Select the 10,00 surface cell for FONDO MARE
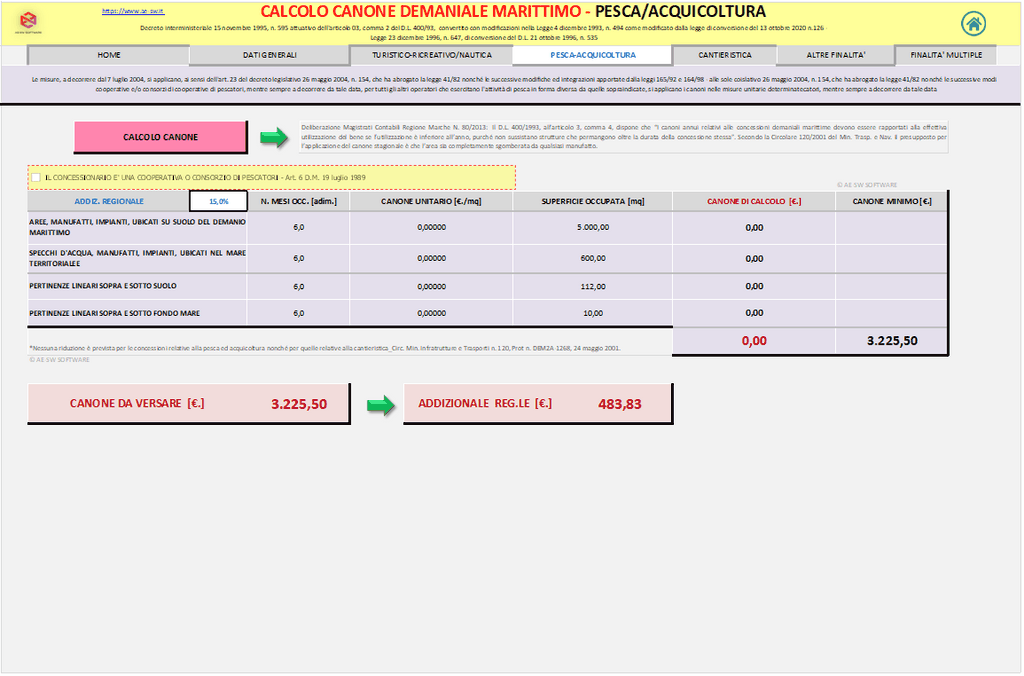1024x676 pixels. (x=593, y=313)
